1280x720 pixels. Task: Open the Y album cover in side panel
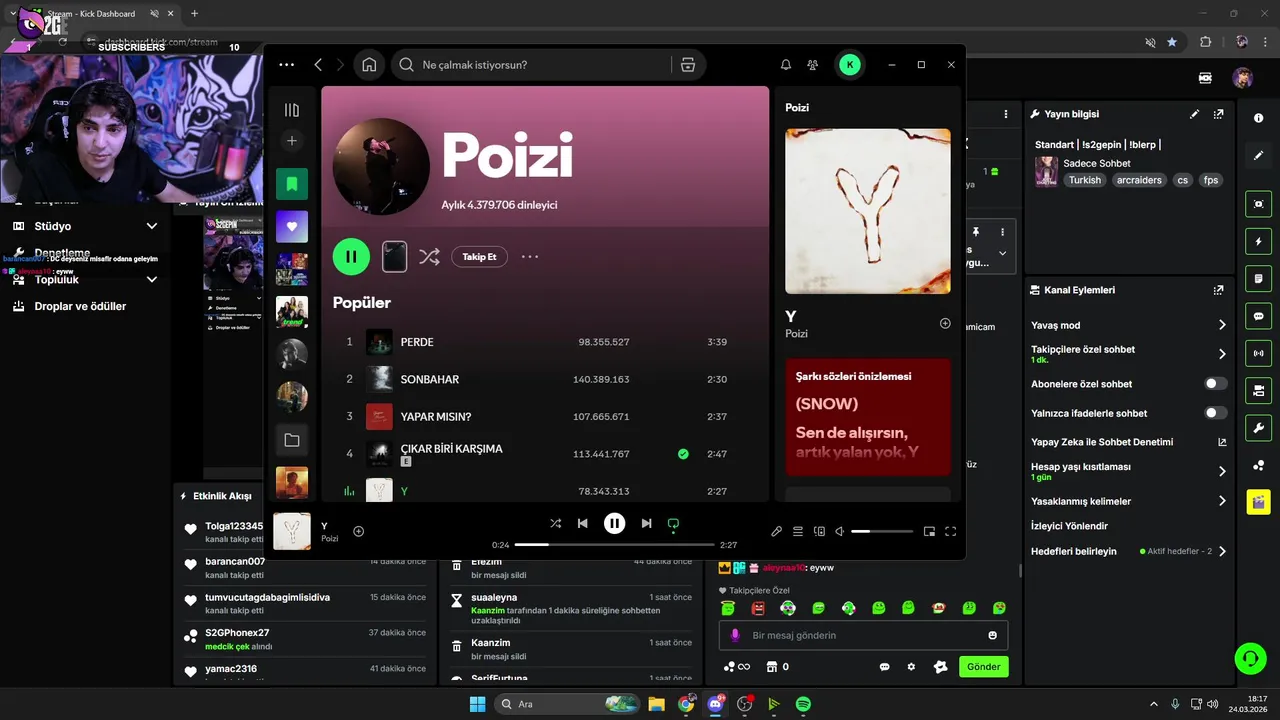coord(868,211)
